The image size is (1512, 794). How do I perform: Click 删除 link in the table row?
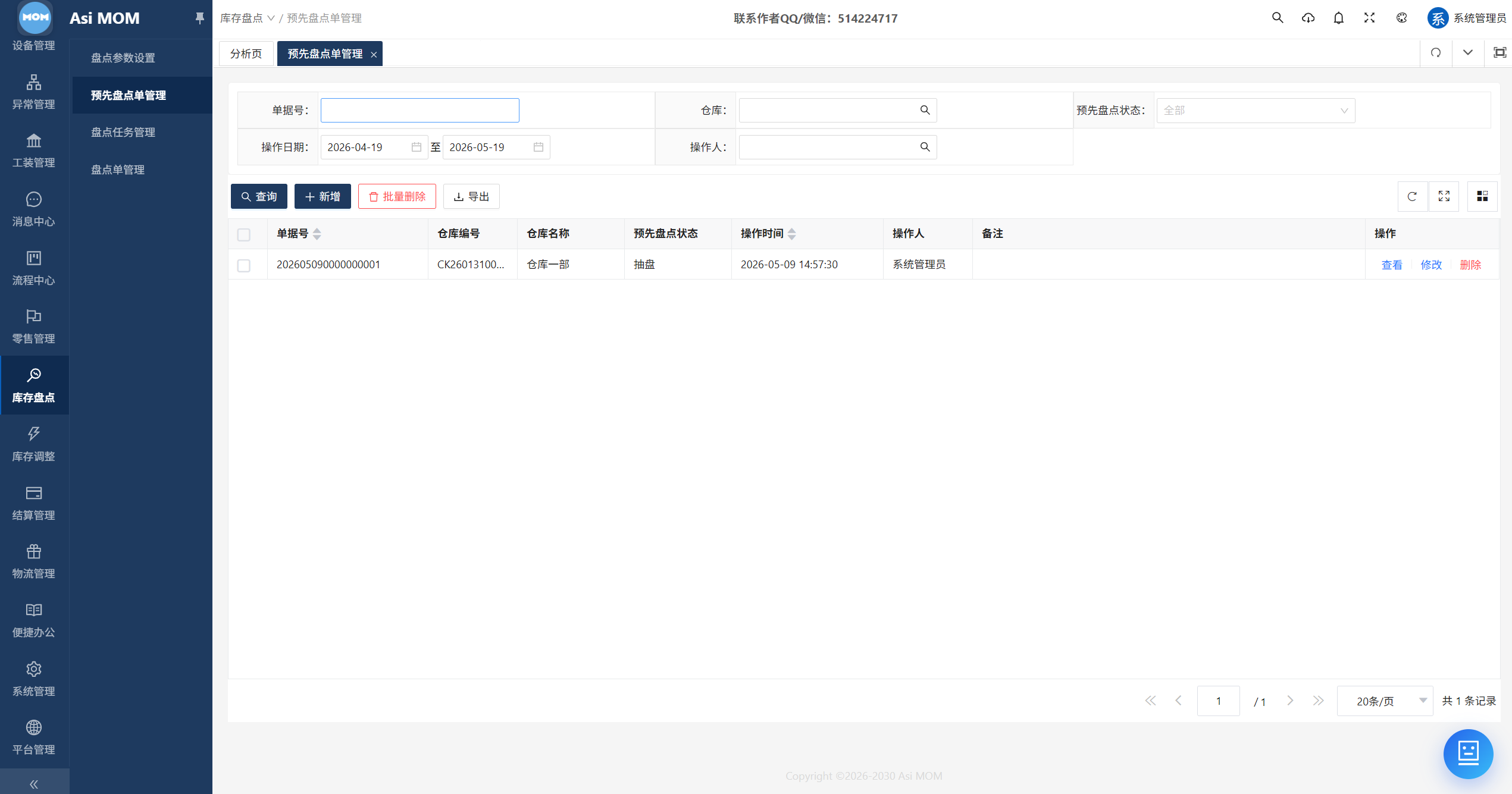pyautogui.click(x=1470, y=265)
